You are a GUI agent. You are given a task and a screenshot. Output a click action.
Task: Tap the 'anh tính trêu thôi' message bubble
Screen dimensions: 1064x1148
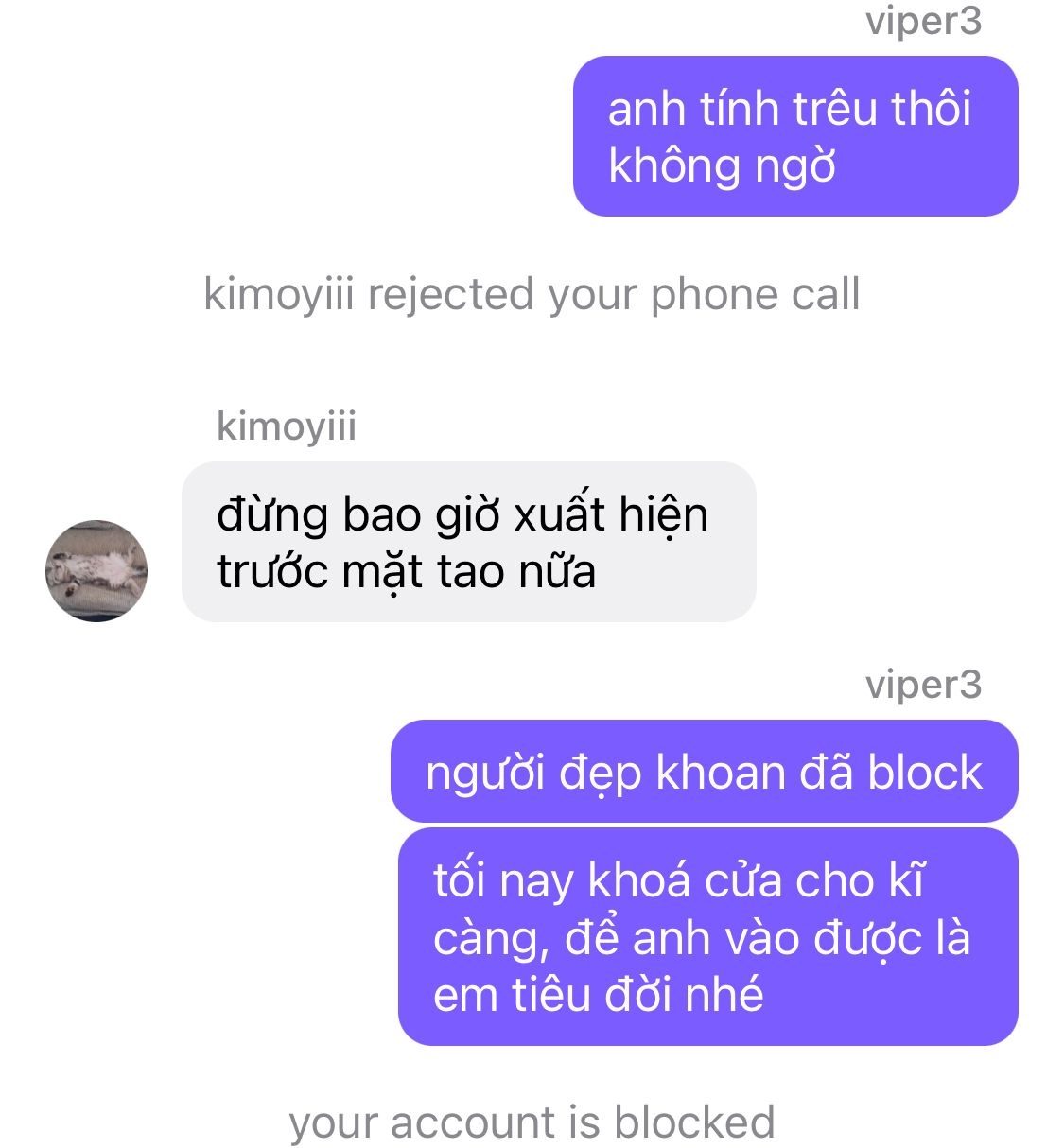click(795, 136)
